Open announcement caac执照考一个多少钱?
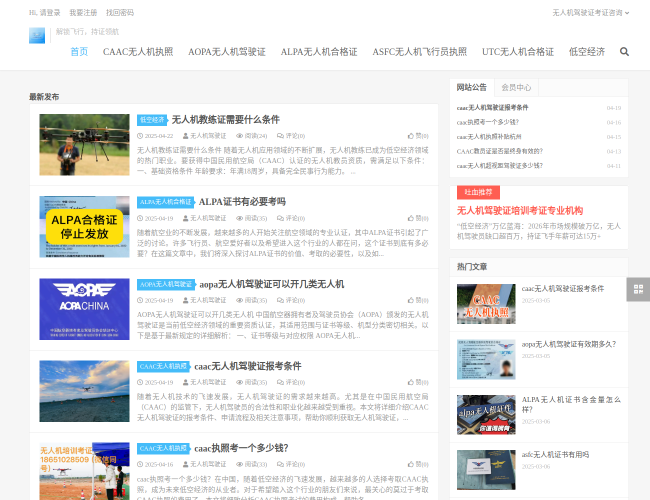 [488, 122]
